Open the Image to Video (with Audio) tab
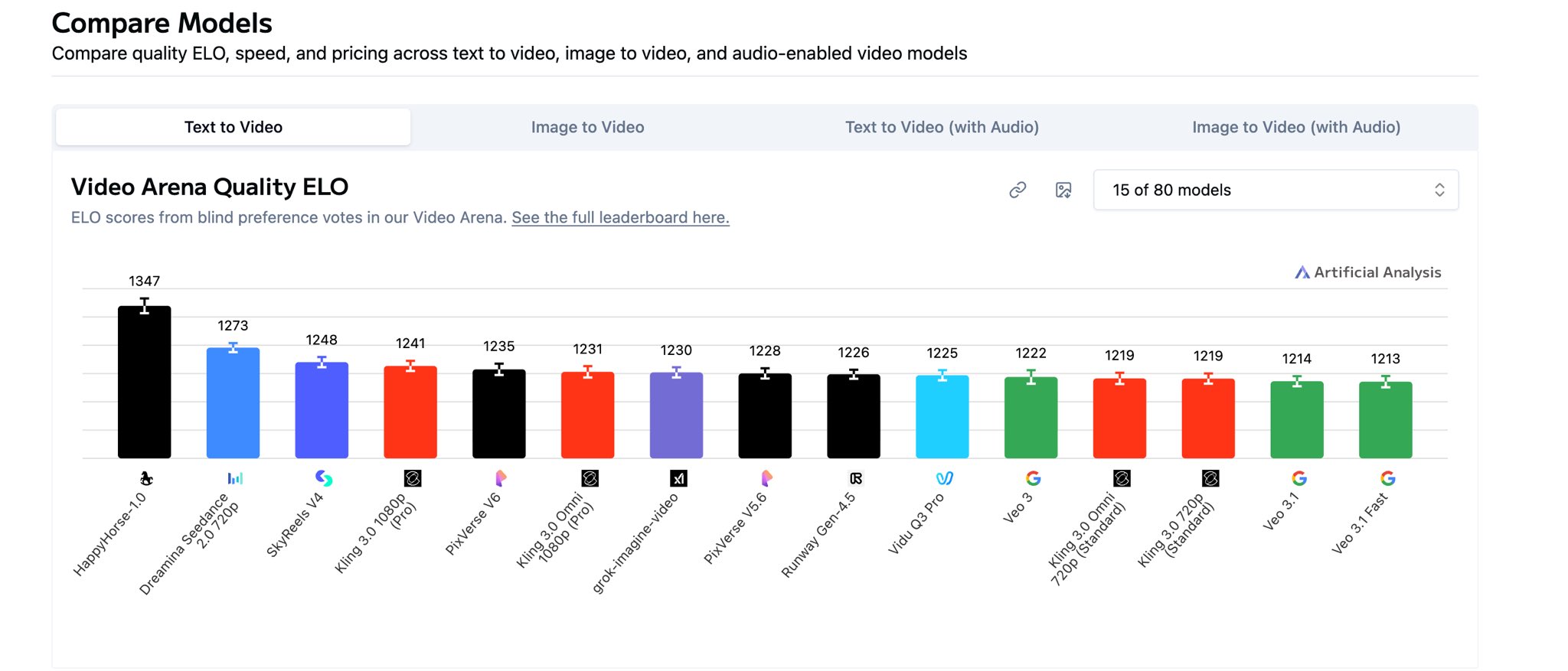This screenshot has height=671, width=1568. (x=1296, y=127)
